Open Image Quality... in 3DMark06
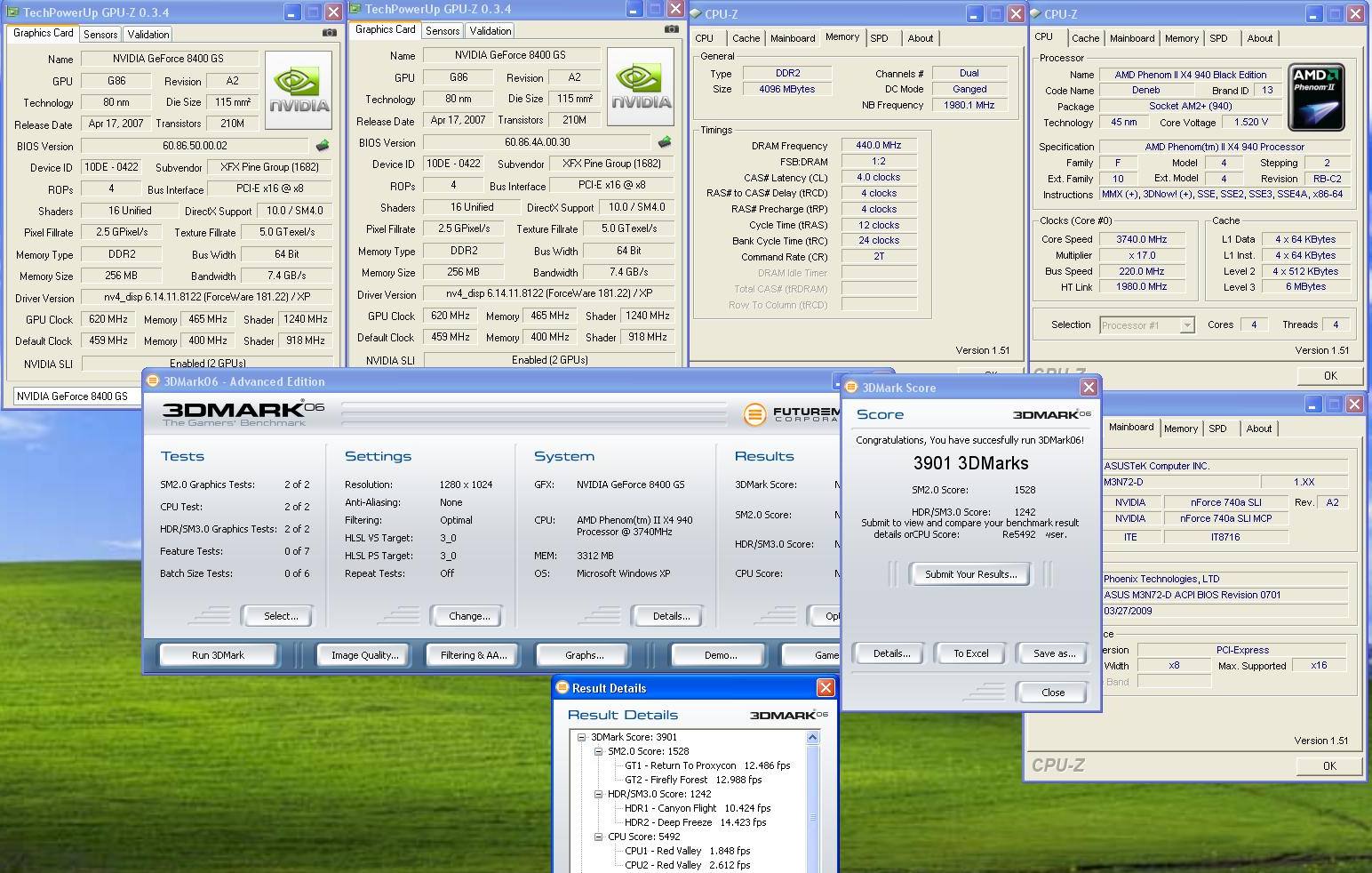Image resolution: width=1372 pixels, height=873 pixels. tap(365, 655)
